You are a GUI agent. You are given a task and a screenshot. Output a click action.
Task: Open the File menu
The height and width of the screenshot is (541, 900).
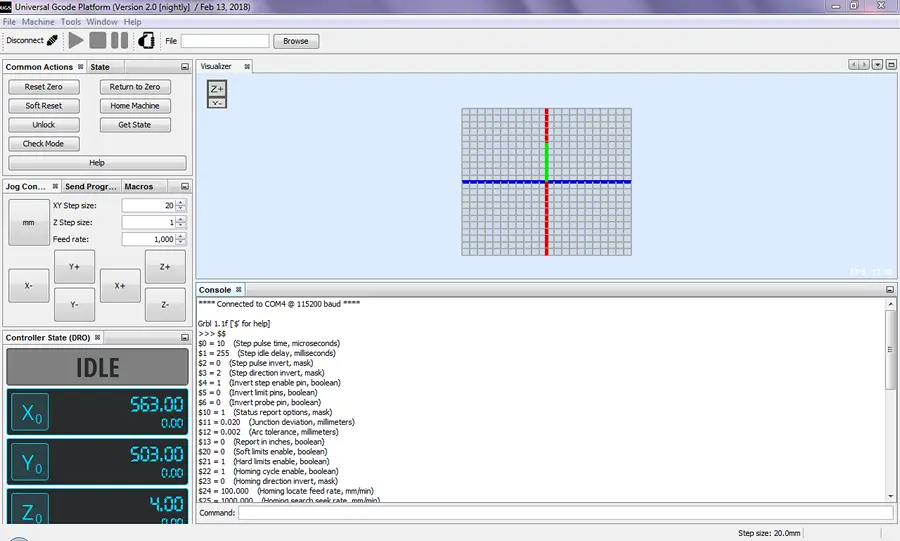(x=9, y=22)
